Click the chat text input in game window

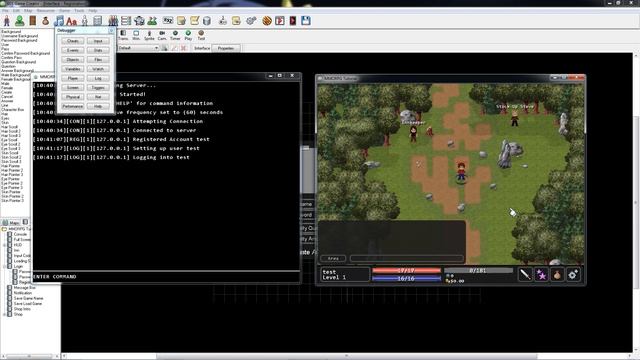coord(407,258)
